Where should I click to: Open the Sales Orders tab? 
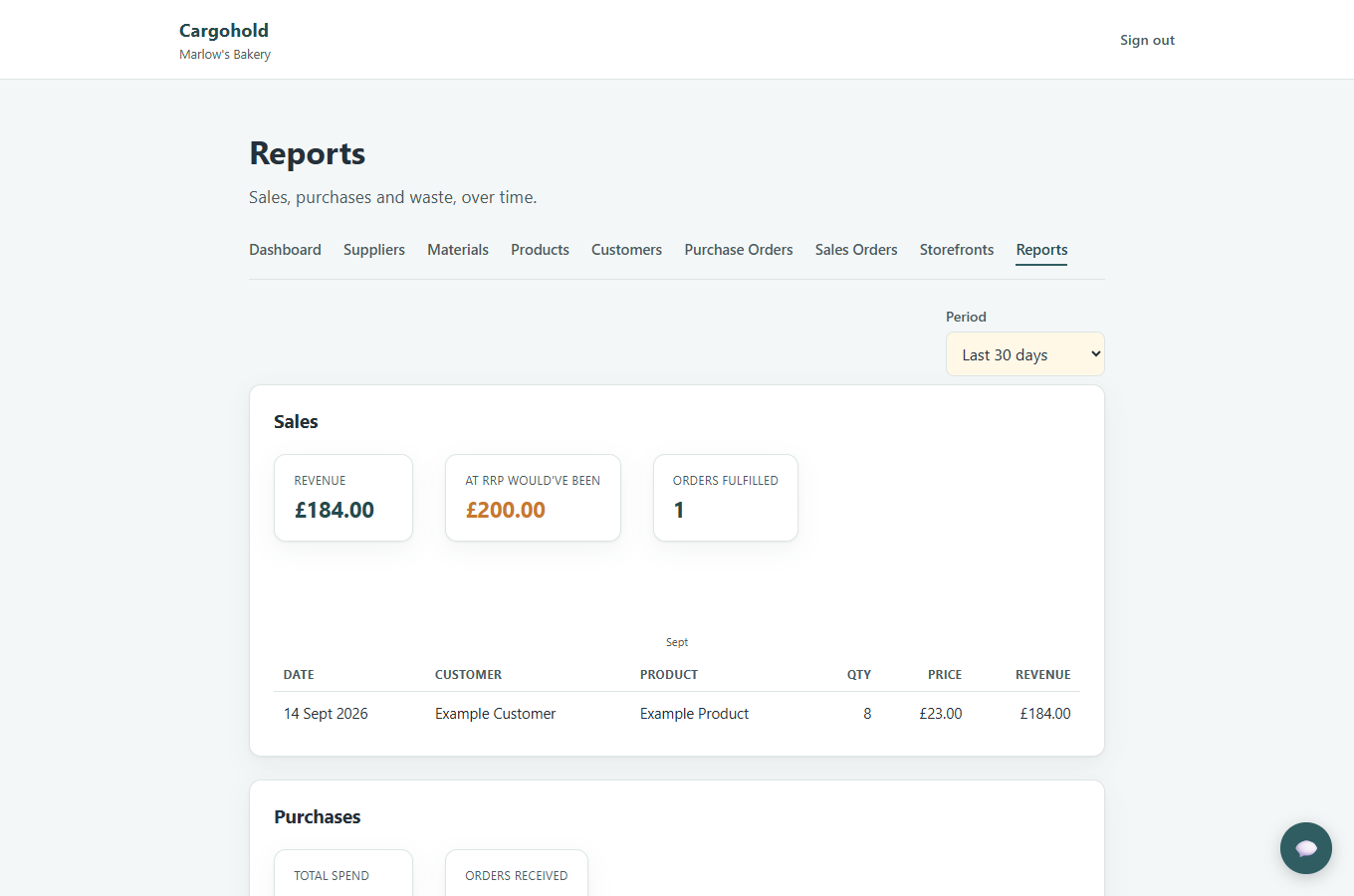(856, 250)
